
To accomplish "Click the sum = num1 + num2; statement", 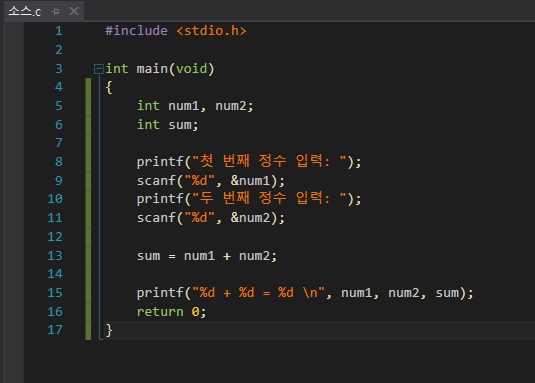I will click(x=207, y=256).
